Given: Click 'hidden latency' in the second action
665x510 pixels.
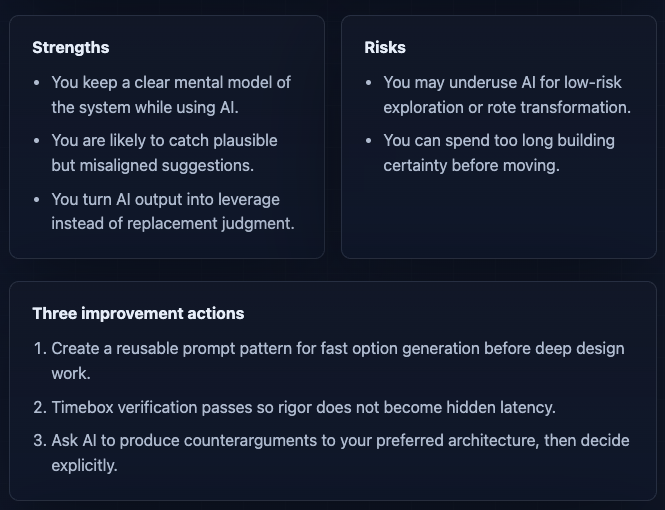Looking at the screenshot, I should [x=501, y=407].
